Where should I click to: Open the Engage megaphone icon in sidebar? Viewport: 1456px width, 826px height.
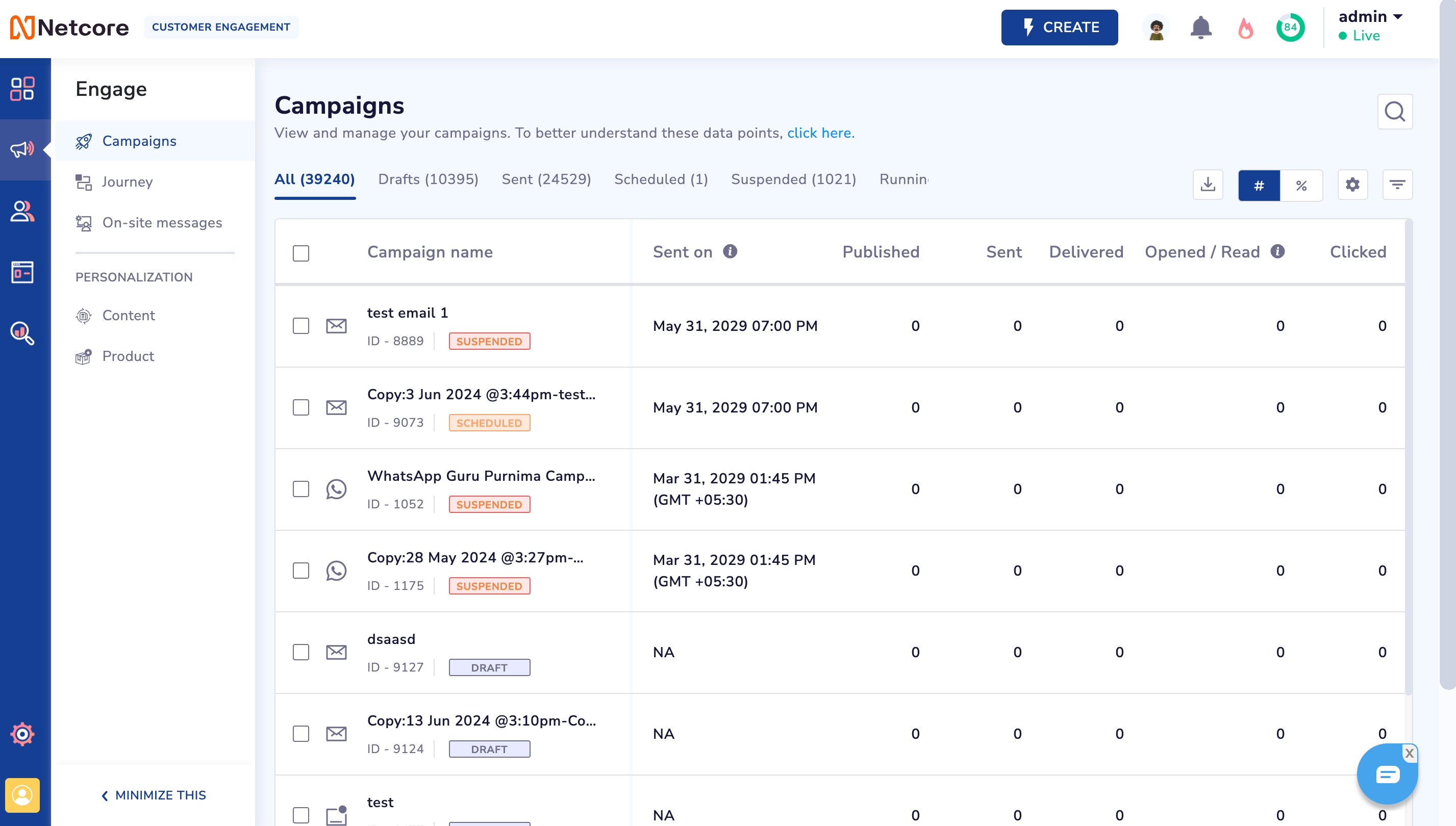[22, 150]
